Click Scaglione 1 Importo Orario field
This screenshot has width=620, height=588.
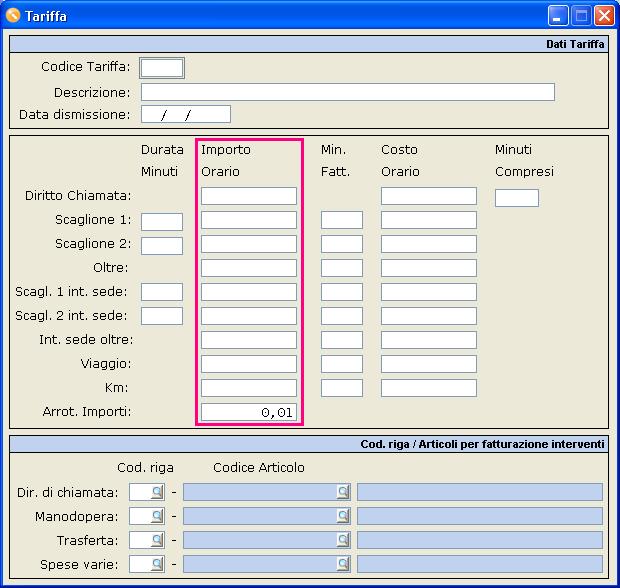coord(249,220)
